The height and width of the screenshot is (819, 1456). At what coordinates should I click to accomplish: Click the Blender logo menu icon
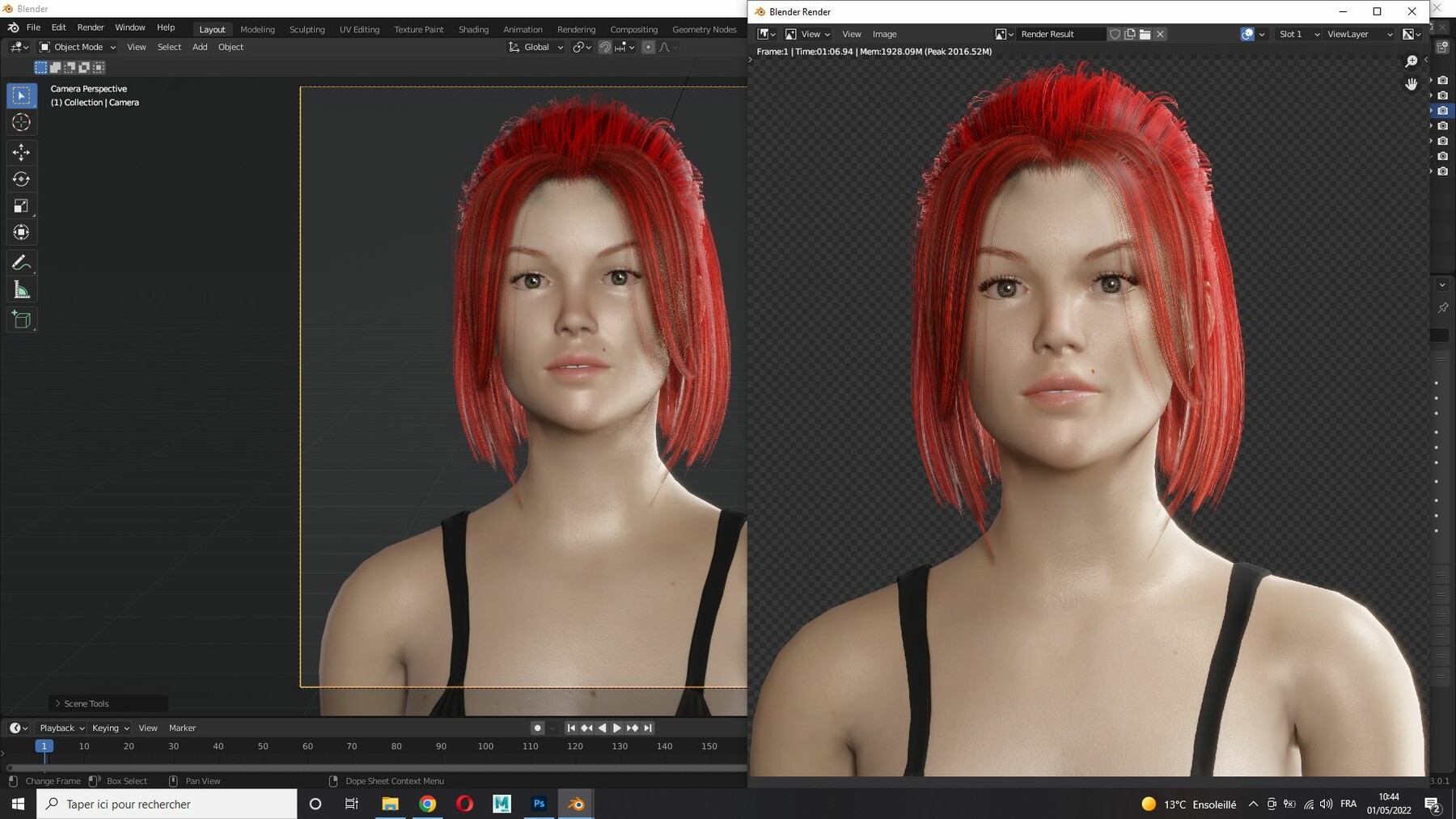click(13, 27)
